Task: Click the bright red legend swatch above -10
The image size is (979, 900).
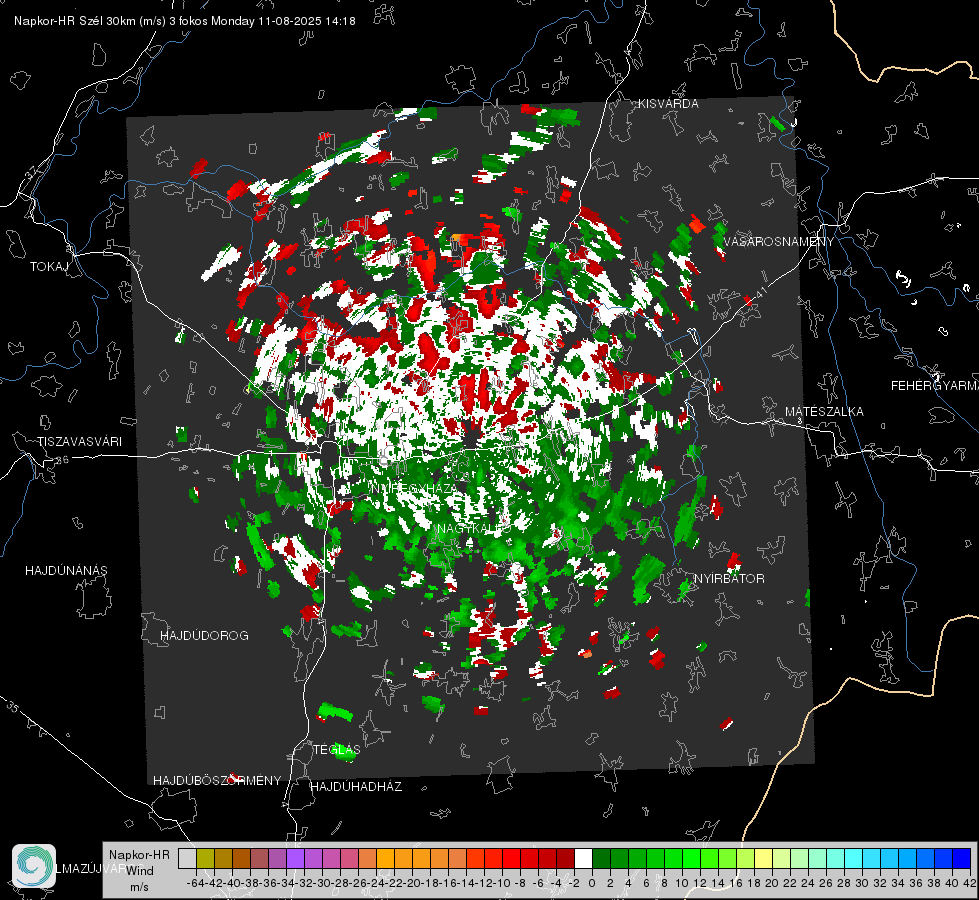Action: (x=511, y=859)
